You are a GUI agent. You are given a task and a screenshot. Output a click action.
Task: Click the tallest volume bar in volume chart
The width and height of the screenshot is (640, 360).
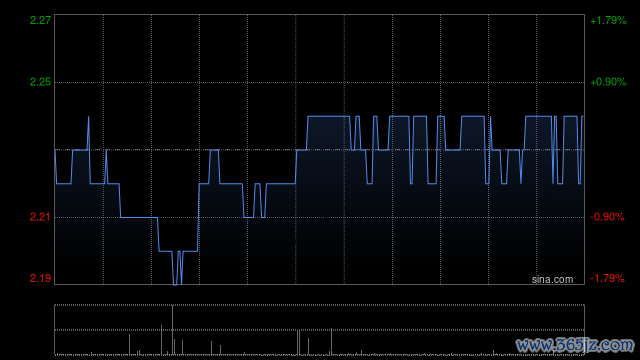click(172, 330)
